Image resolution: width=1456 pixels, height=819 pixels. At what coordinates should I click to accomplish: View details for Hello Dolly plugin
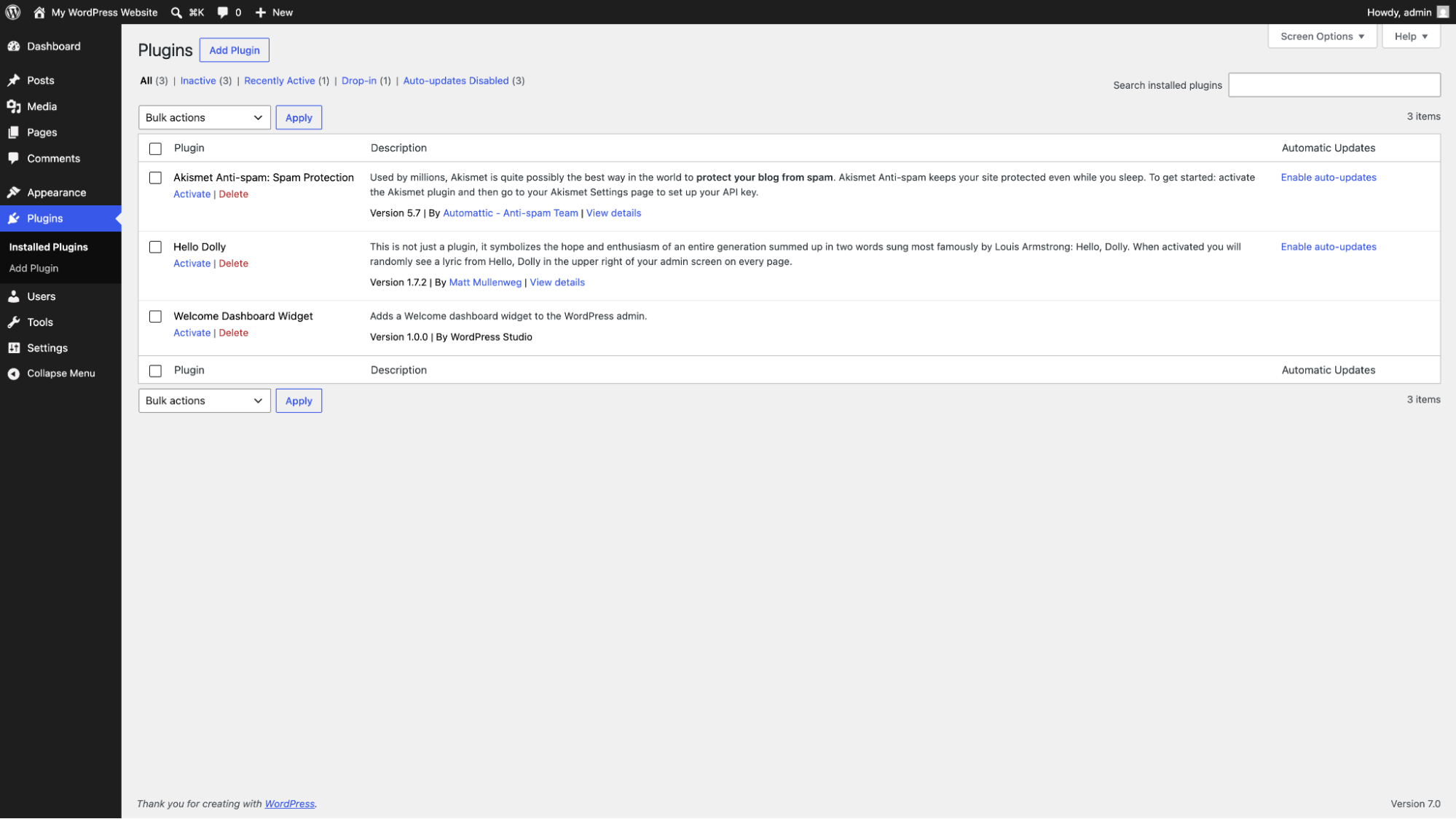557,282
